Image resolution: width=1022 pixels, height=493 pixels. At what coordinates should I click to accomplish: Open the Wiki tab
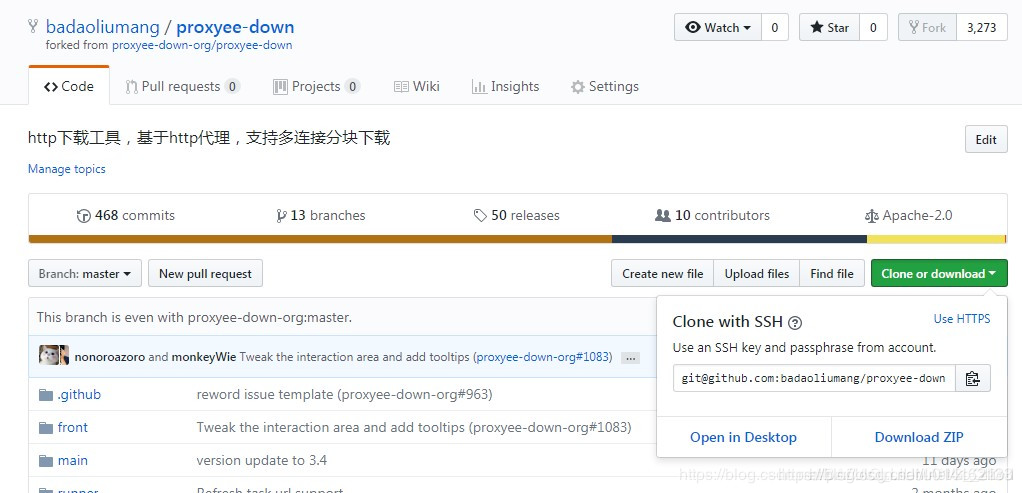[x=417, y=86]
